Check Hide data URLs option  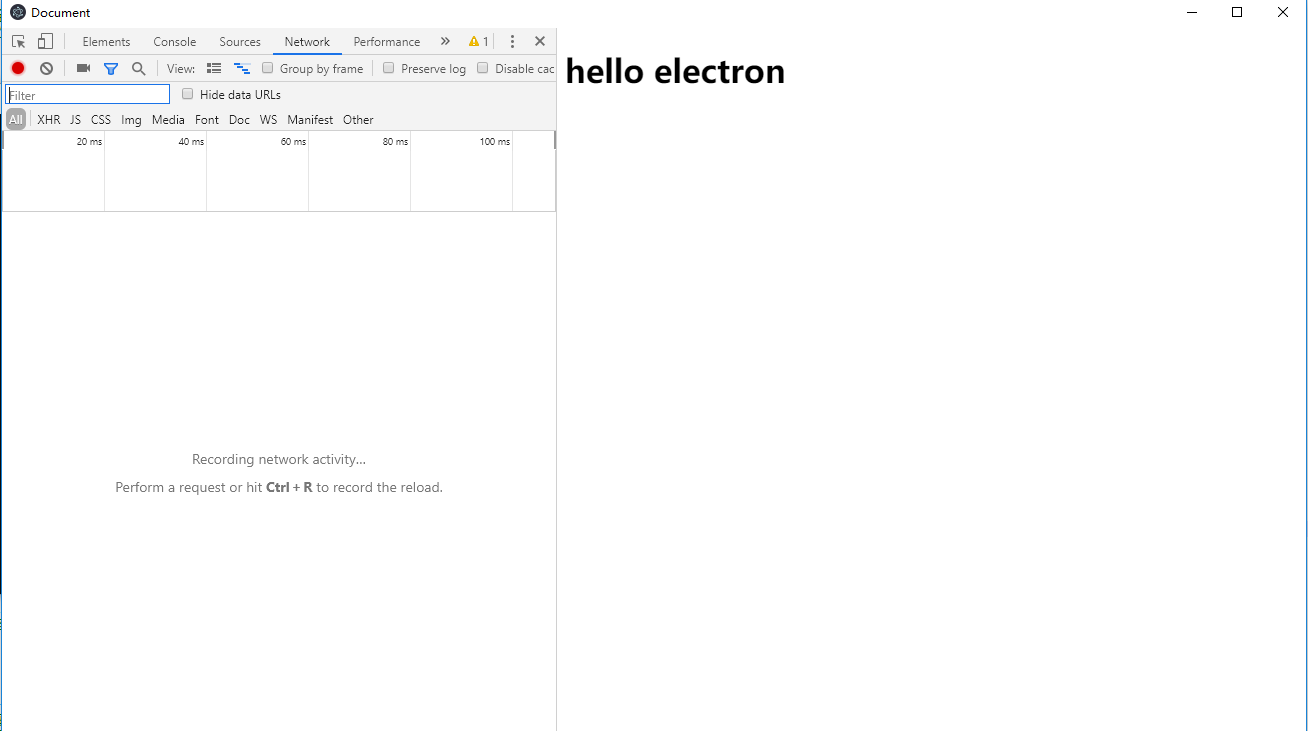click(x=188, y=94)
